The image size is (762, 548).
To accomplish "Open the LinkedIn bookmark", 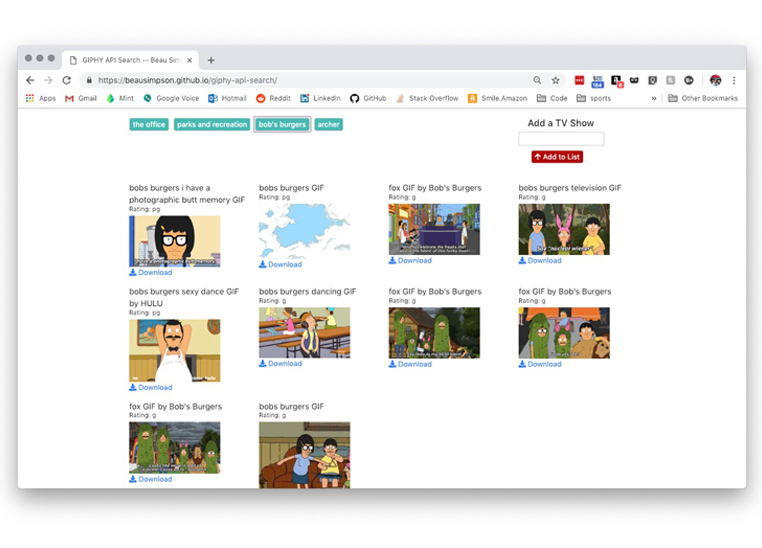I will [x=320, y=98].
